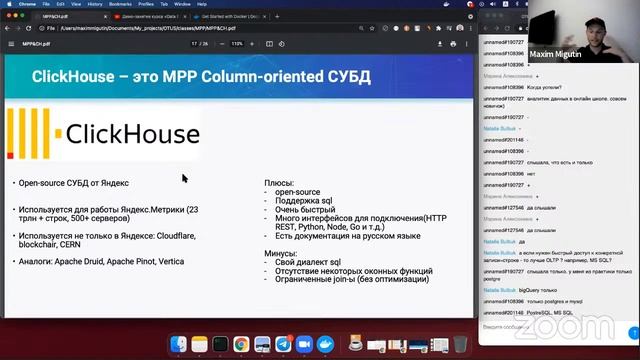Open a new Chrome tab with plus
The image size is (640, 360).
coord(277,16)
